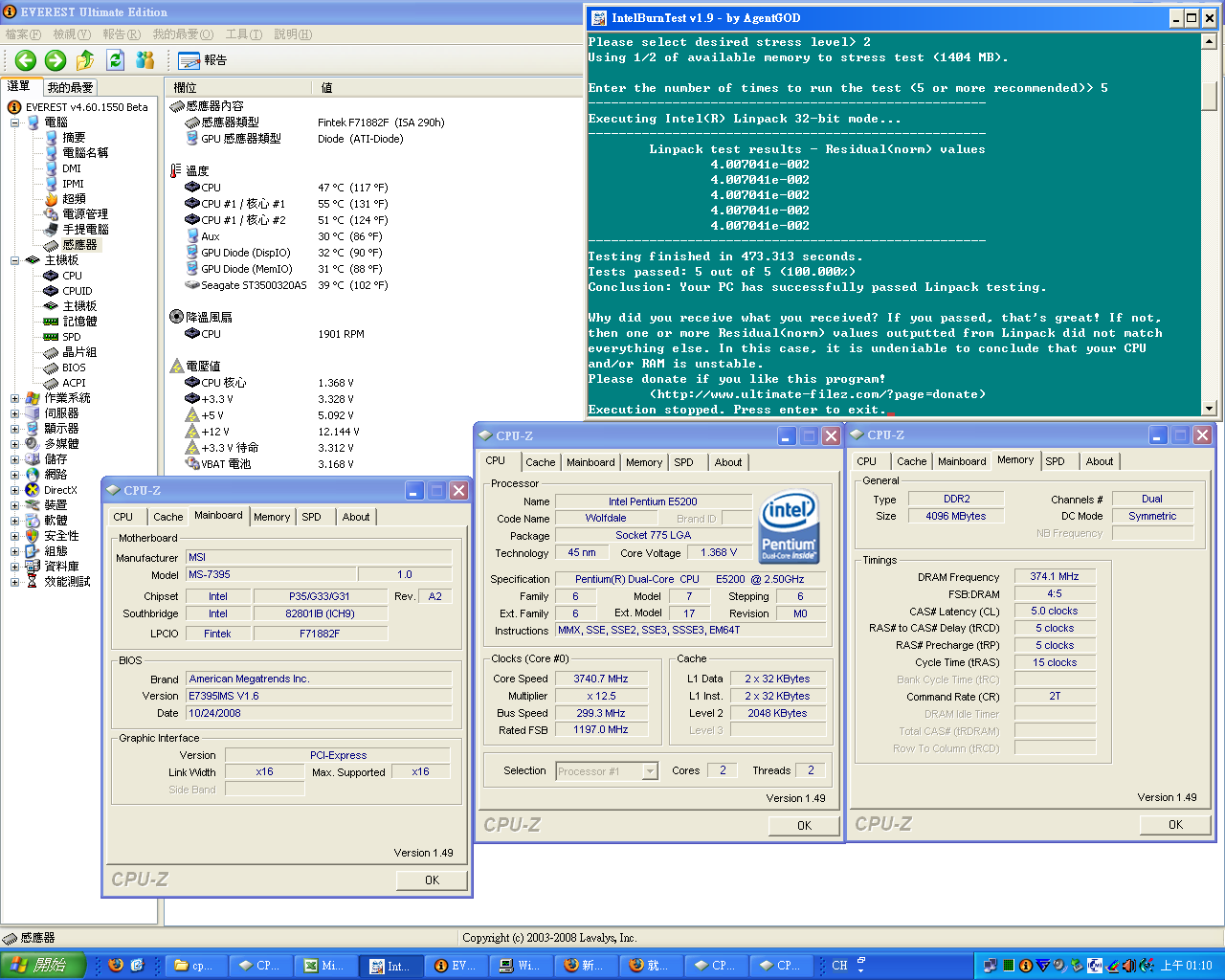The height and width of the screenshot is (980, 1225).
Task: Click the EV... EVEREST taskbar button
Action: [x=457, y=967]
